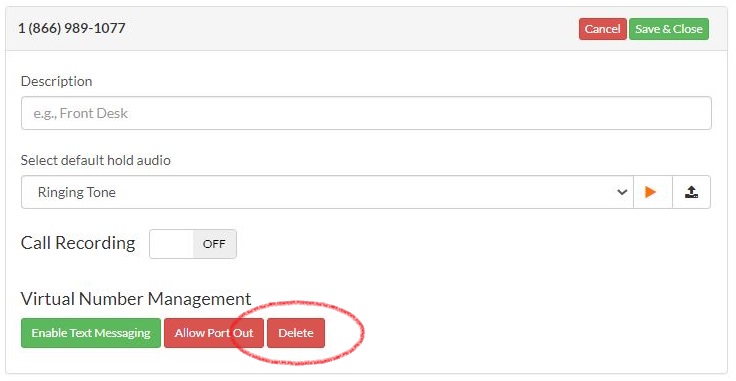Click the 1 (866) 989-1077 header title

pos(72,28)
